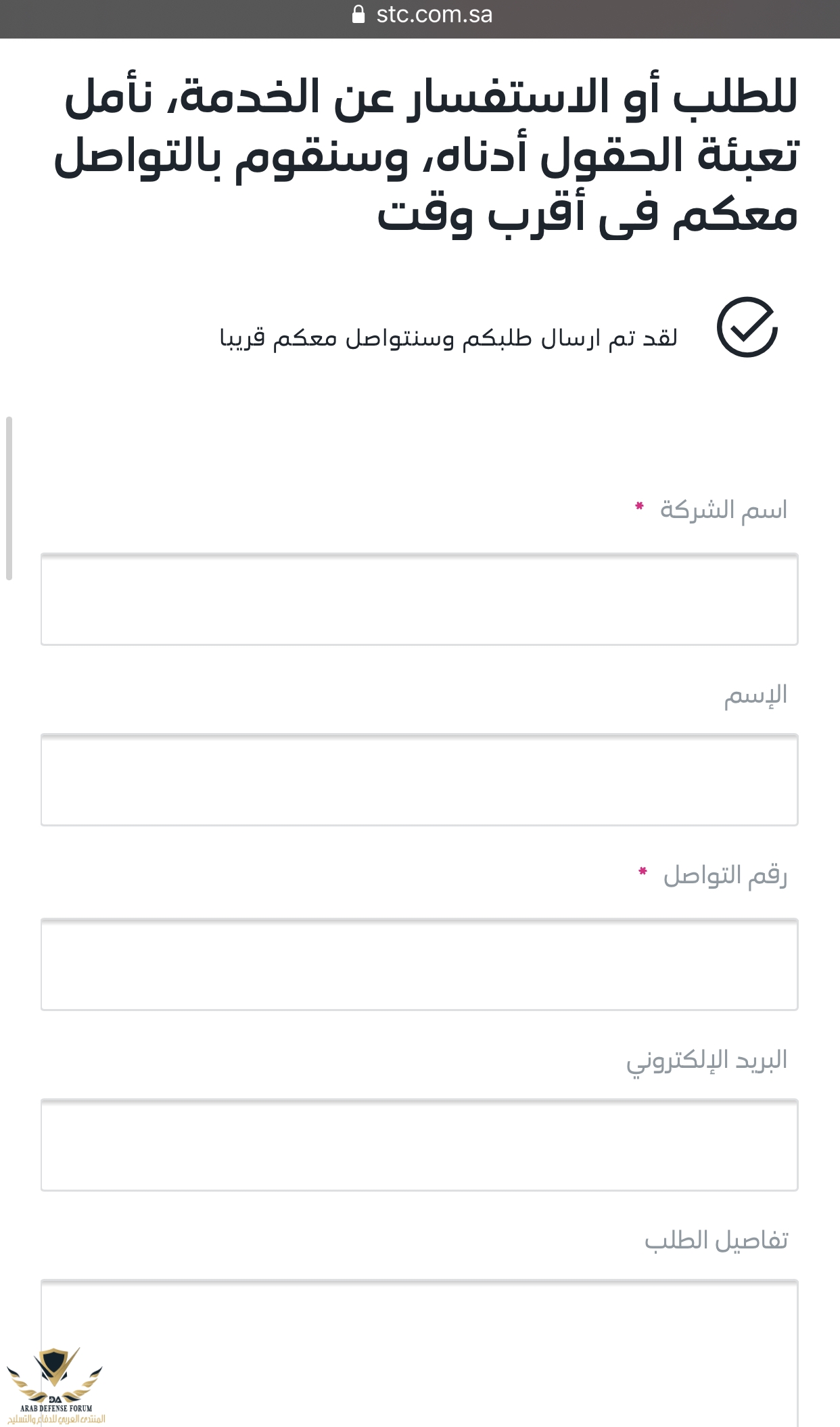Click the البريد الإلكتروني label text

point(707,1060)
